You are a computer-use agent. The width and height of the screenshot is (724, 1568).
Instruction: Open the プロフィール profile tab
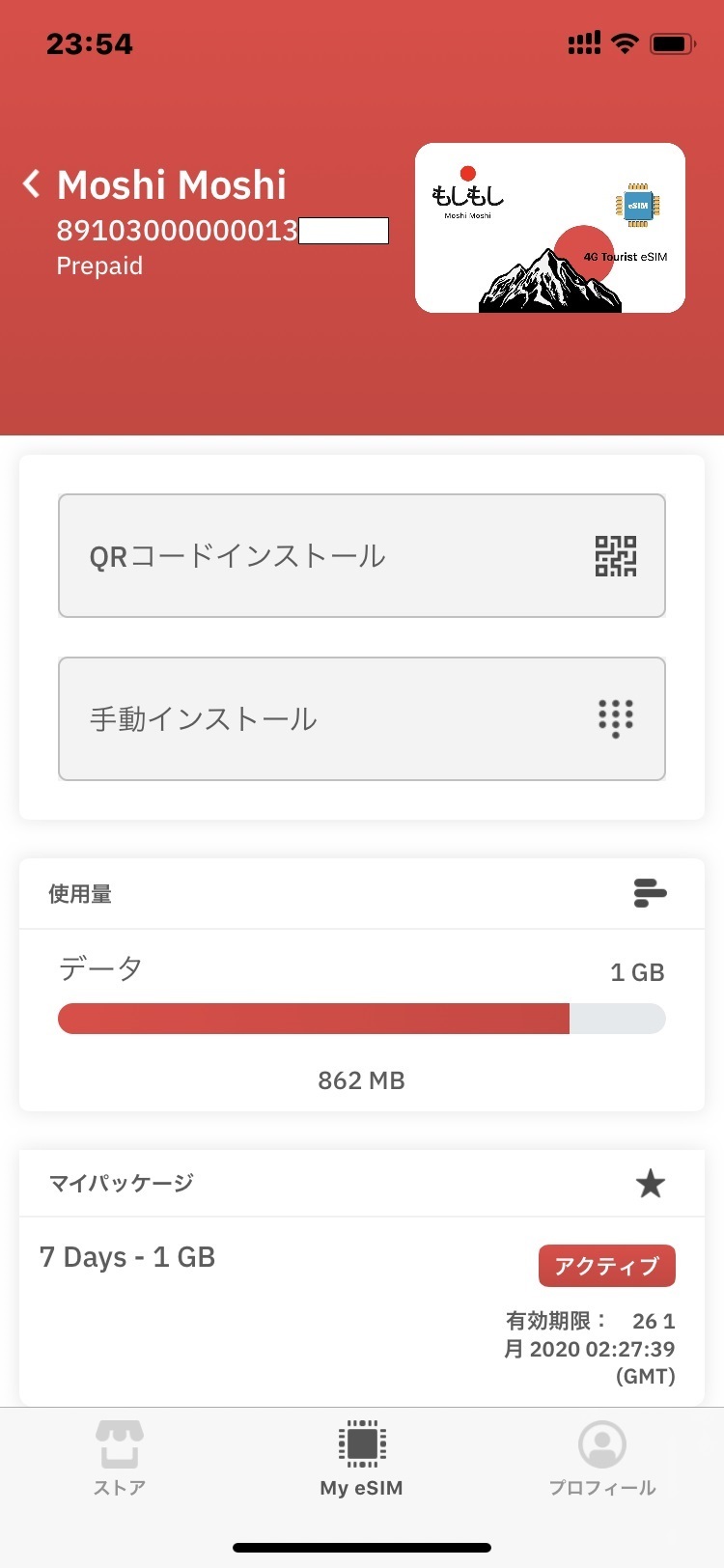(x=602, y=1457)
